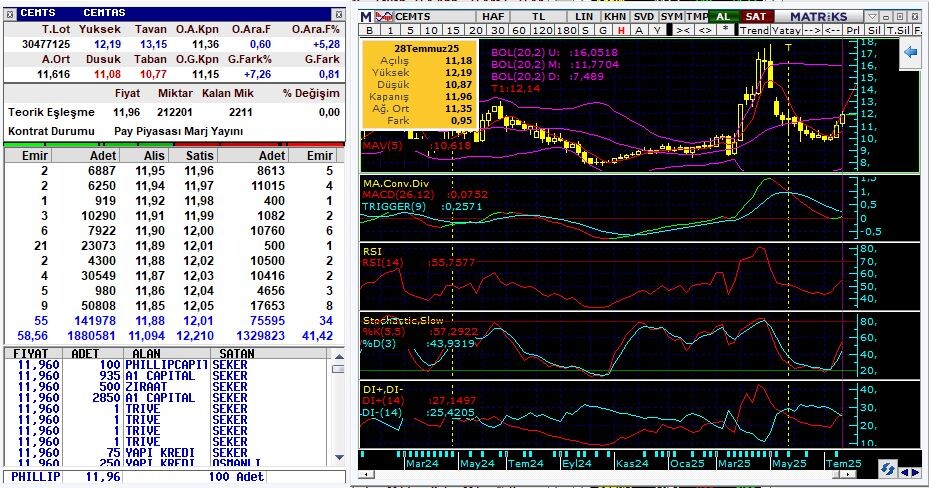Click the Teorik Eşleşme price 11,96
Image resolution: width=929 pixels, height=488 pixels.
point(127,113)
